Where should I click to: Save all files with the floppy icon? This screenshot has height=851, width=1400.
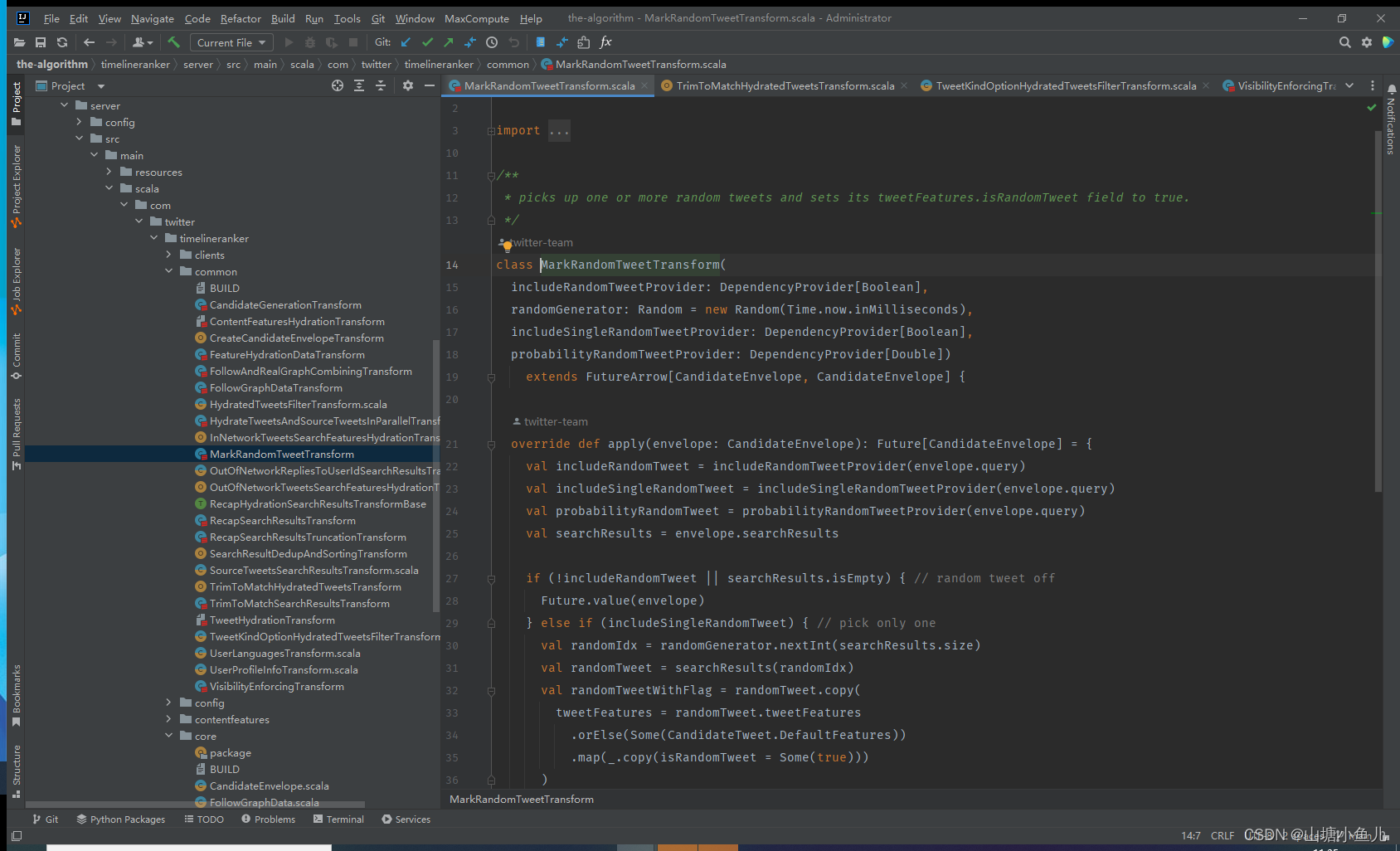coord(41,42)
